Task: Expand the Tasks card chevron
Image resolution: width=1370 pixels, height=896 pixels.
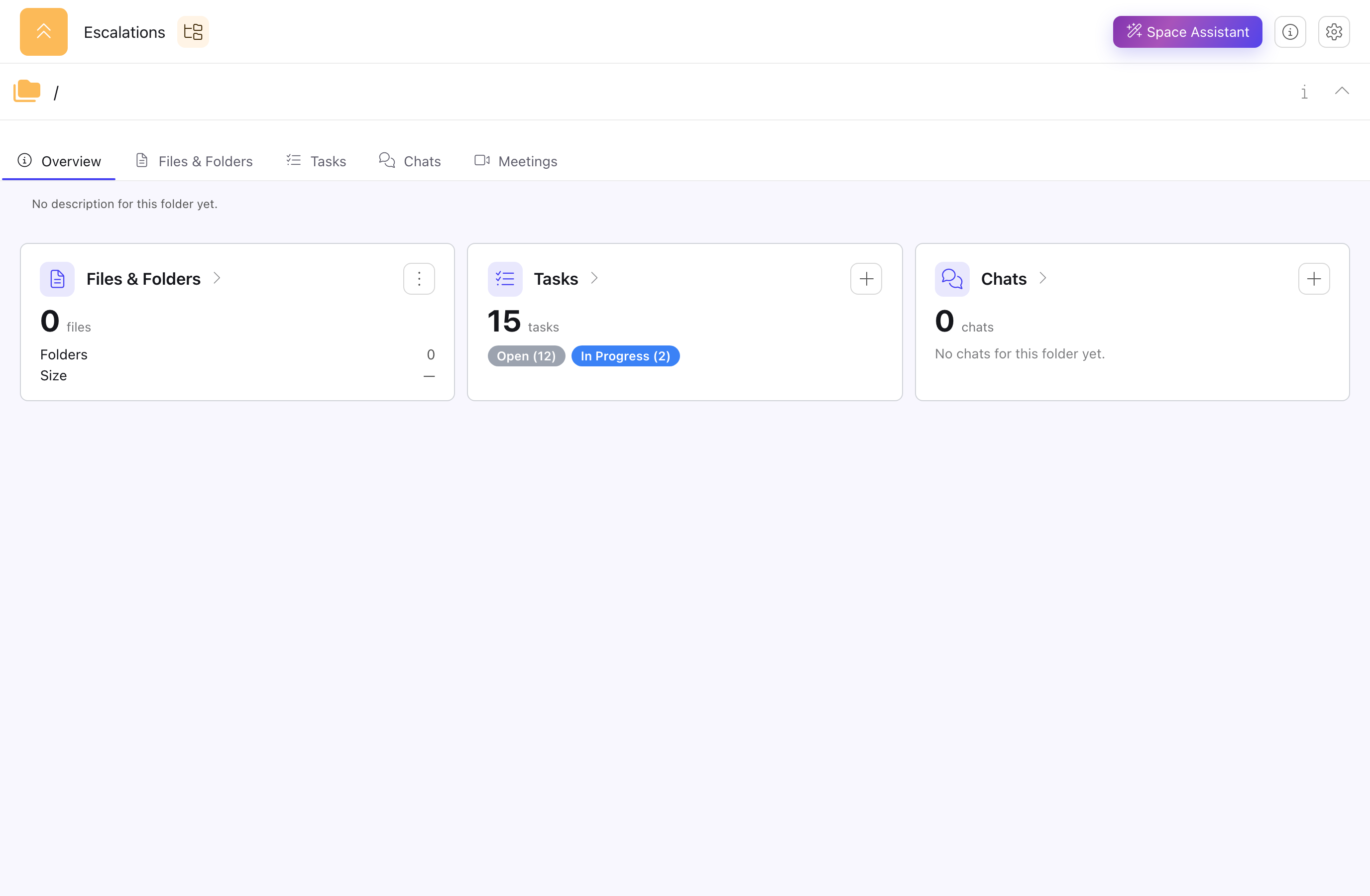Action: point(594,278)
